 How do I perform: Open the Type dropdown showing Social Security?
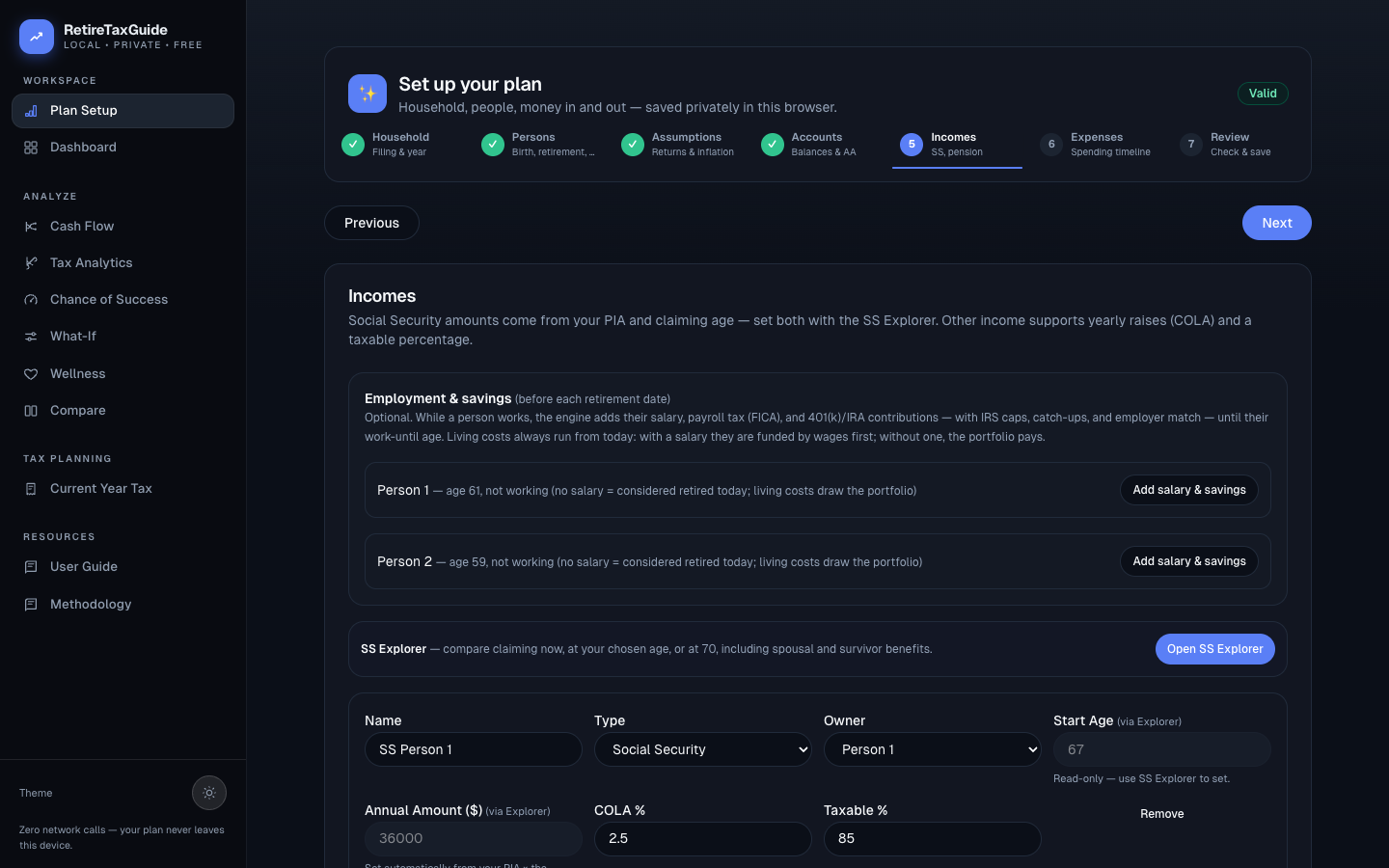click(x=703, y=749)
